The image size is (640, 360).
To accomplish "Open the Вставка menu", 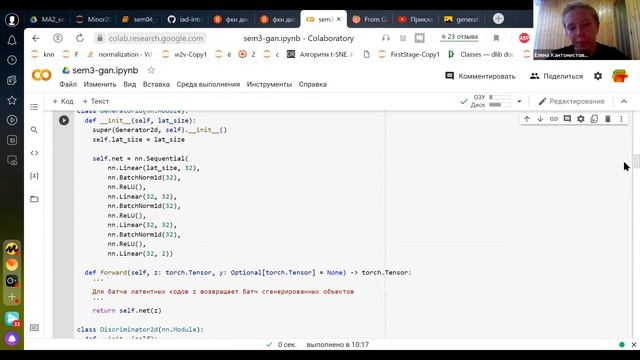I will coord(156,84).
